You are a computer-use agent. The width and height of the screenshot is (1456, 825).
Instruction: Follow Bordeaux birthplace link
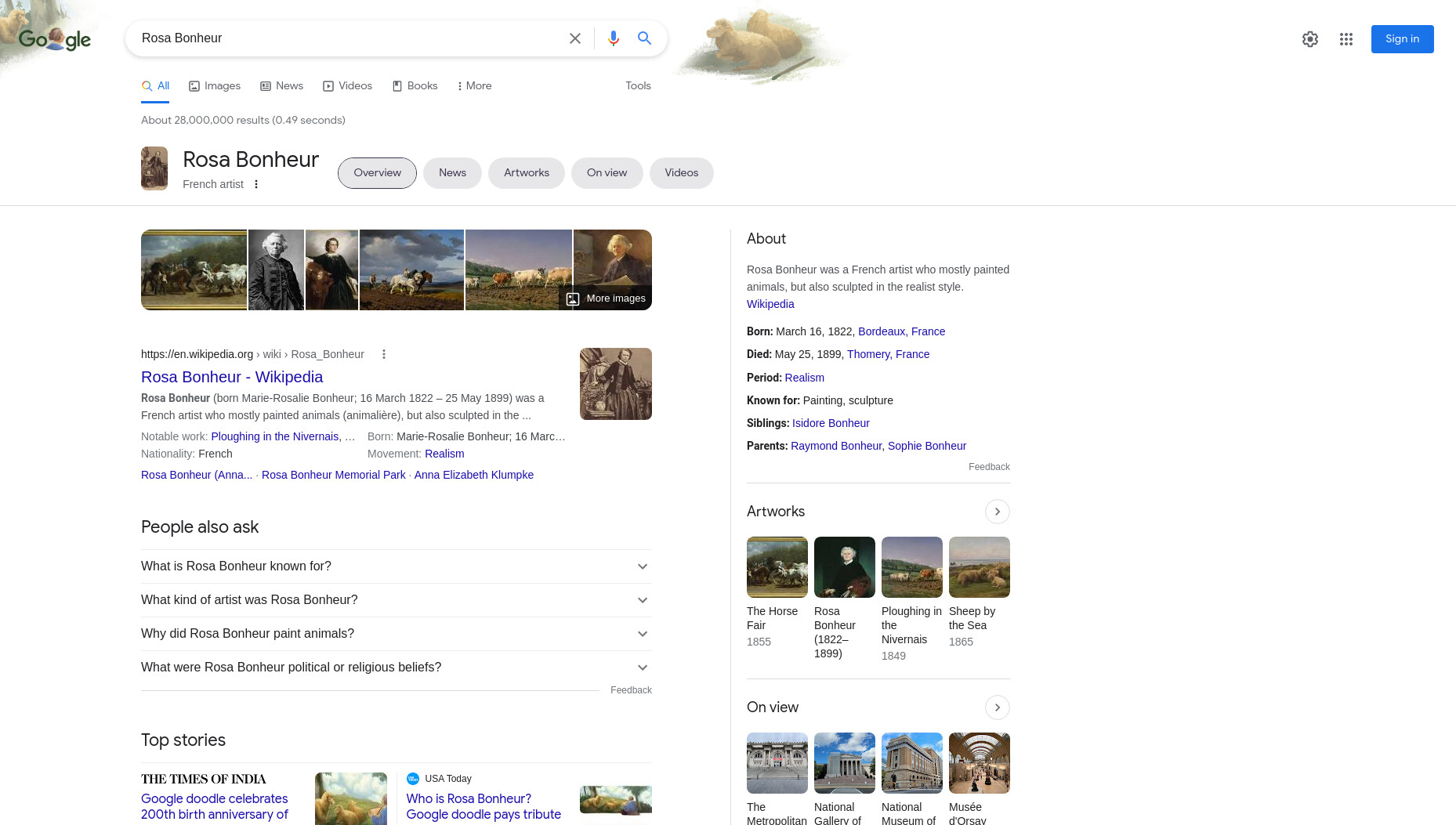882,331
